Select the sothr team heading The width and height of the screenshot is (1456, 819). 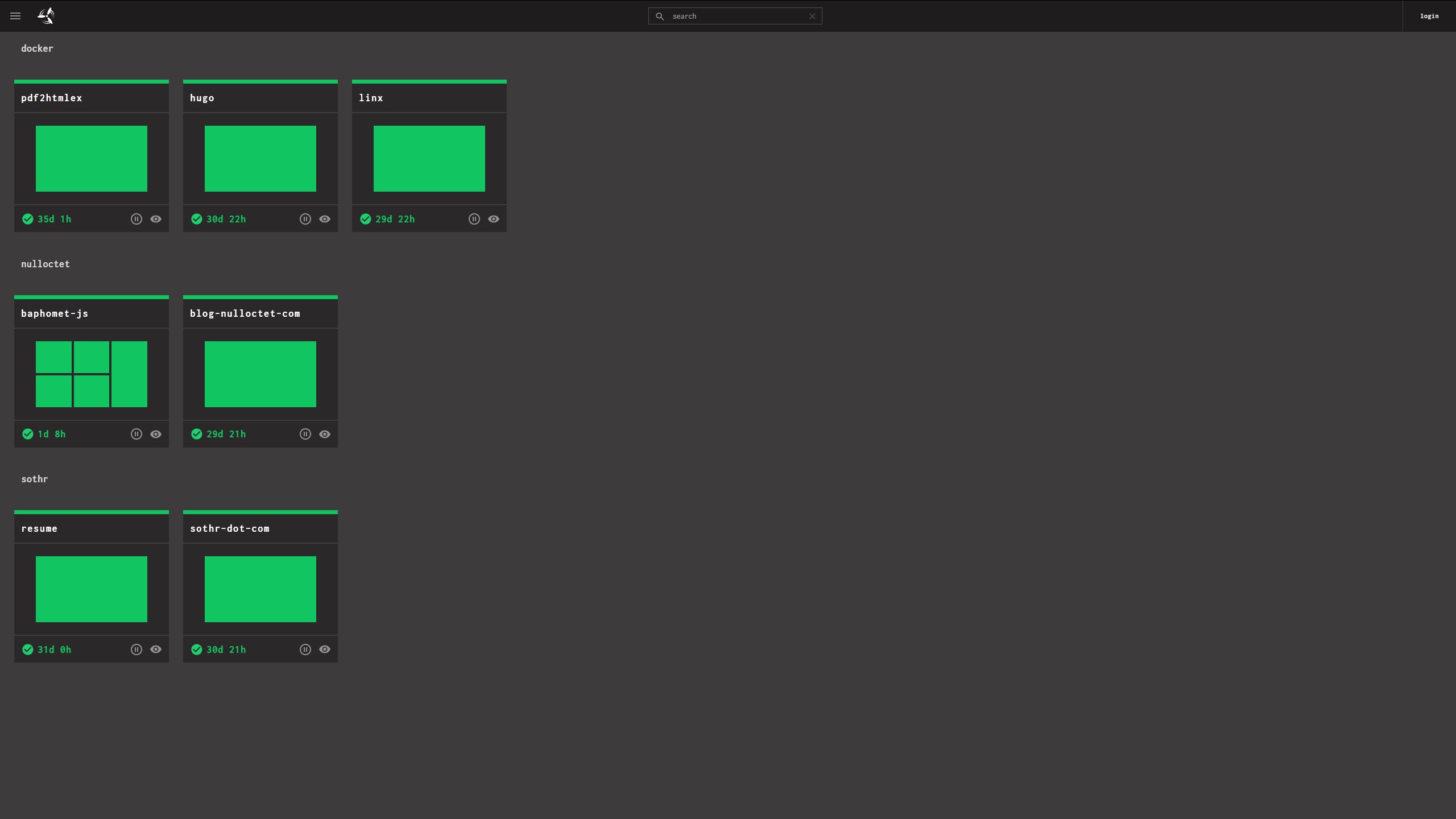[35, 479]
